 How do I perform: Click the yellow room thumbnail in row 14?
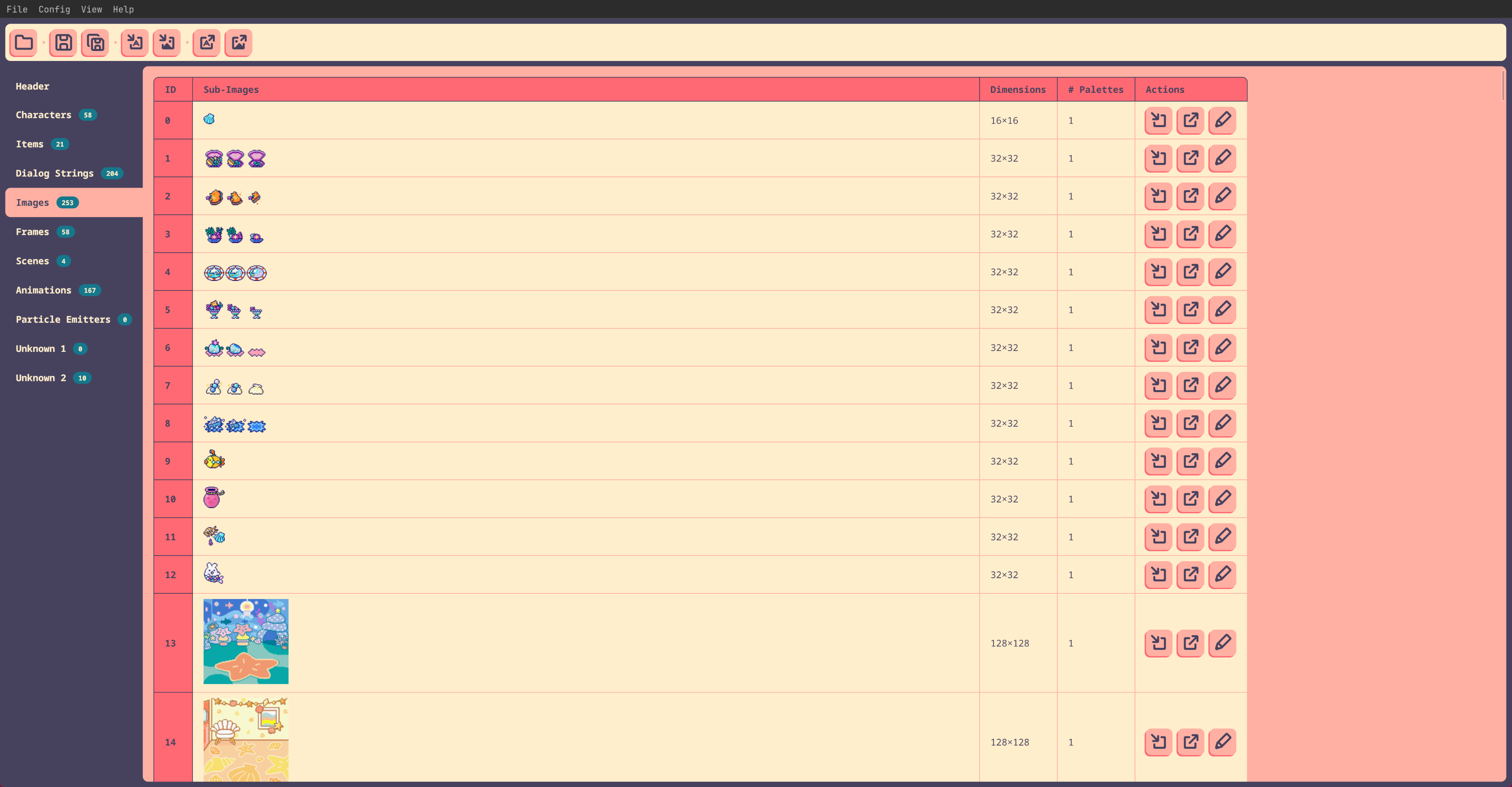tap(246, 740)
